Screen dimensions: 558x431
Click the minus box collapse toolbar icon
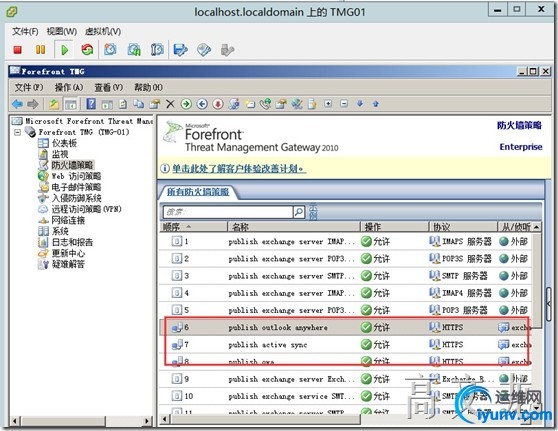[344, 104]
